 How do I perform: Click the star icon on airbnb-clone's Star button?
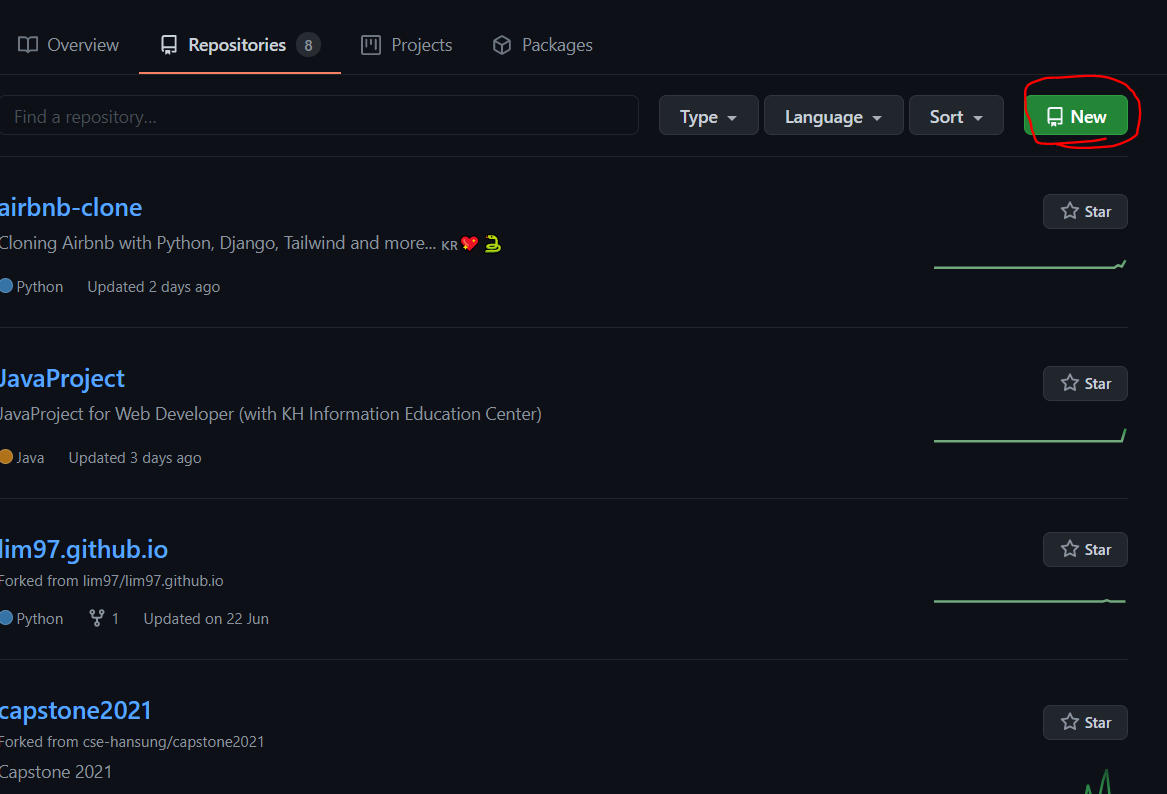click(1070, 211)
